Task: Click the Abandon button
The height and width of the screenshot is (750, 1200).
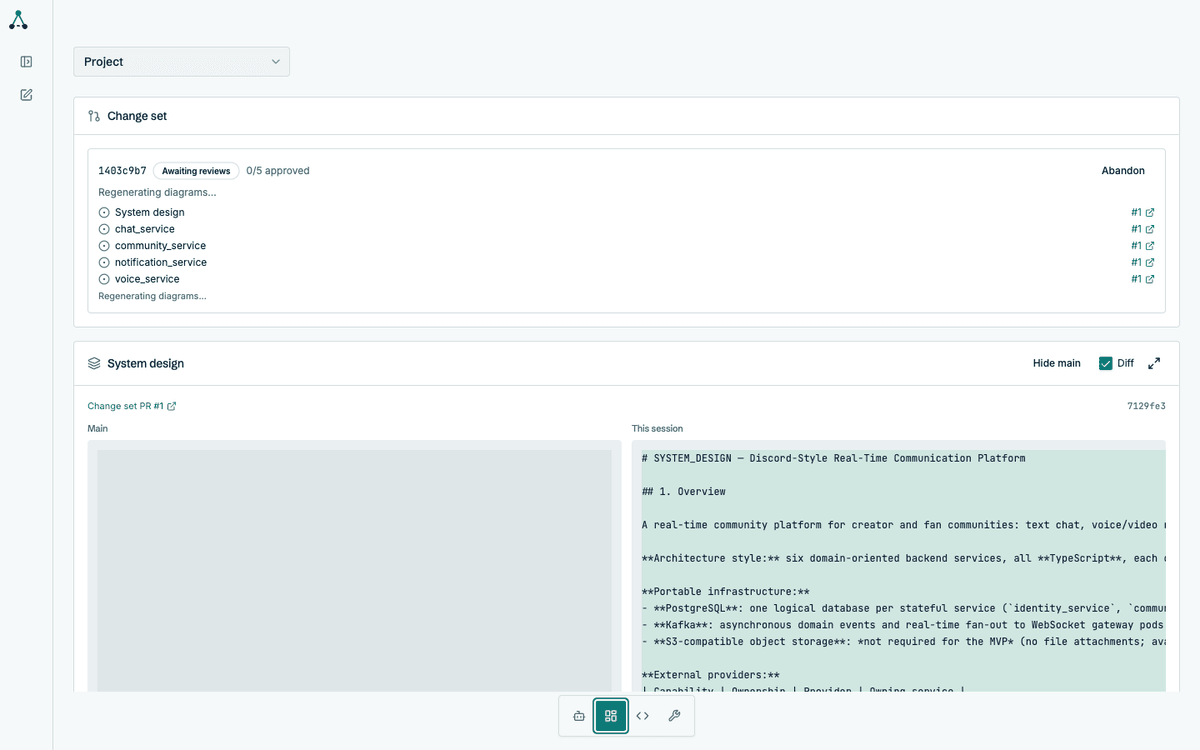Action: 1123,171
